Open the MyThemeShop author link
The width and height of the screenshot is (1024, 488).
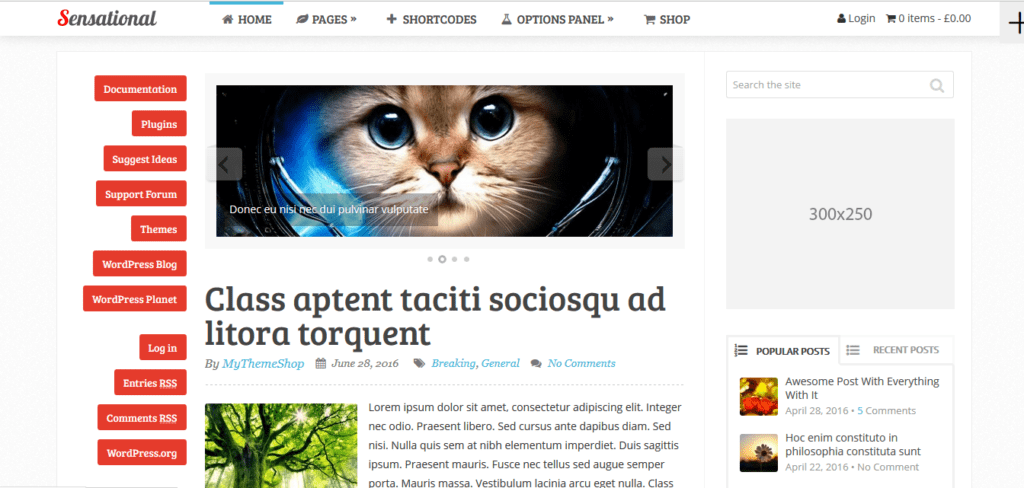click(x=263, y=363)
